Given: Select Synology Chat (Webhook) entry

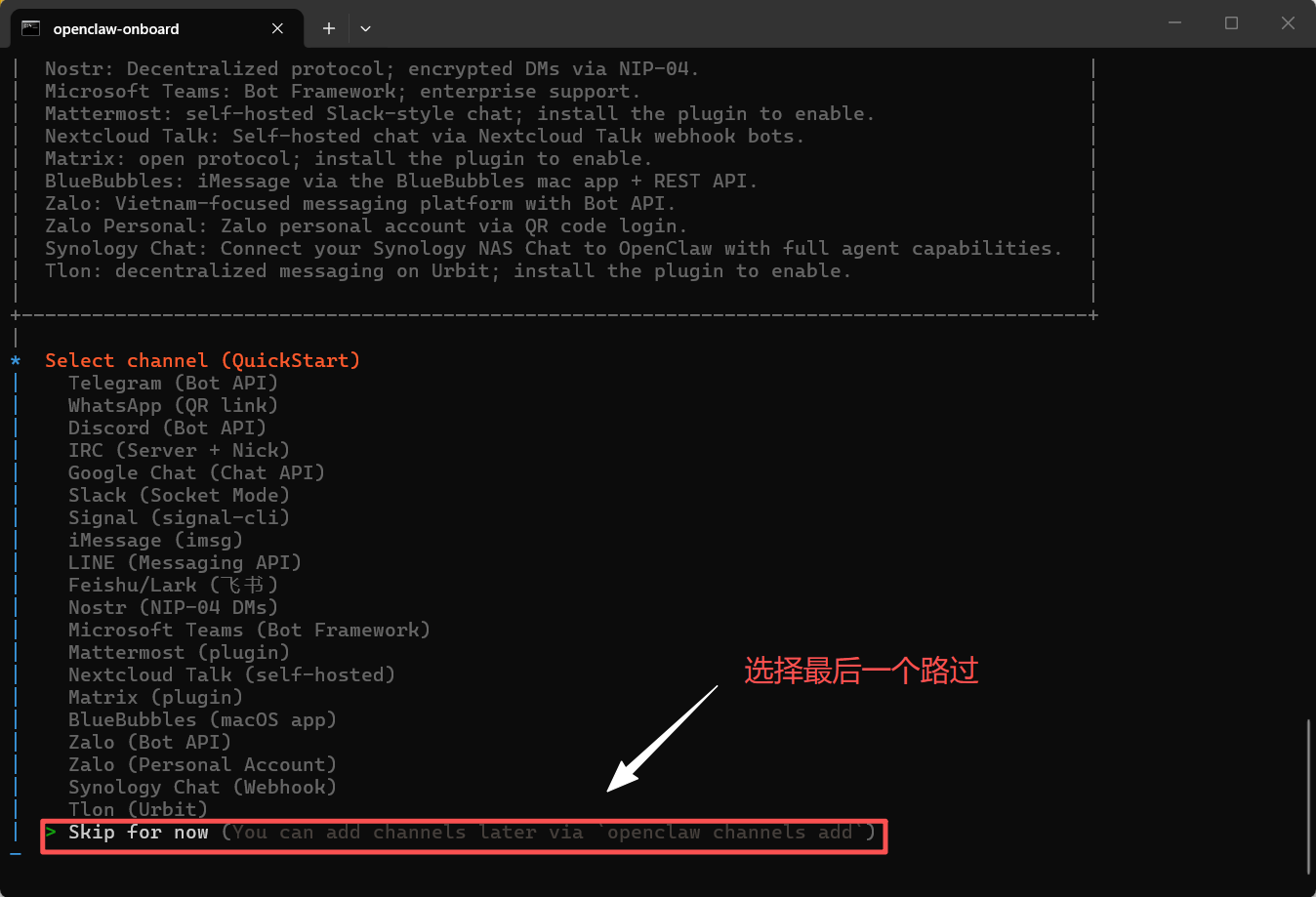Looking at the screenshot, I should pos(202,787).
